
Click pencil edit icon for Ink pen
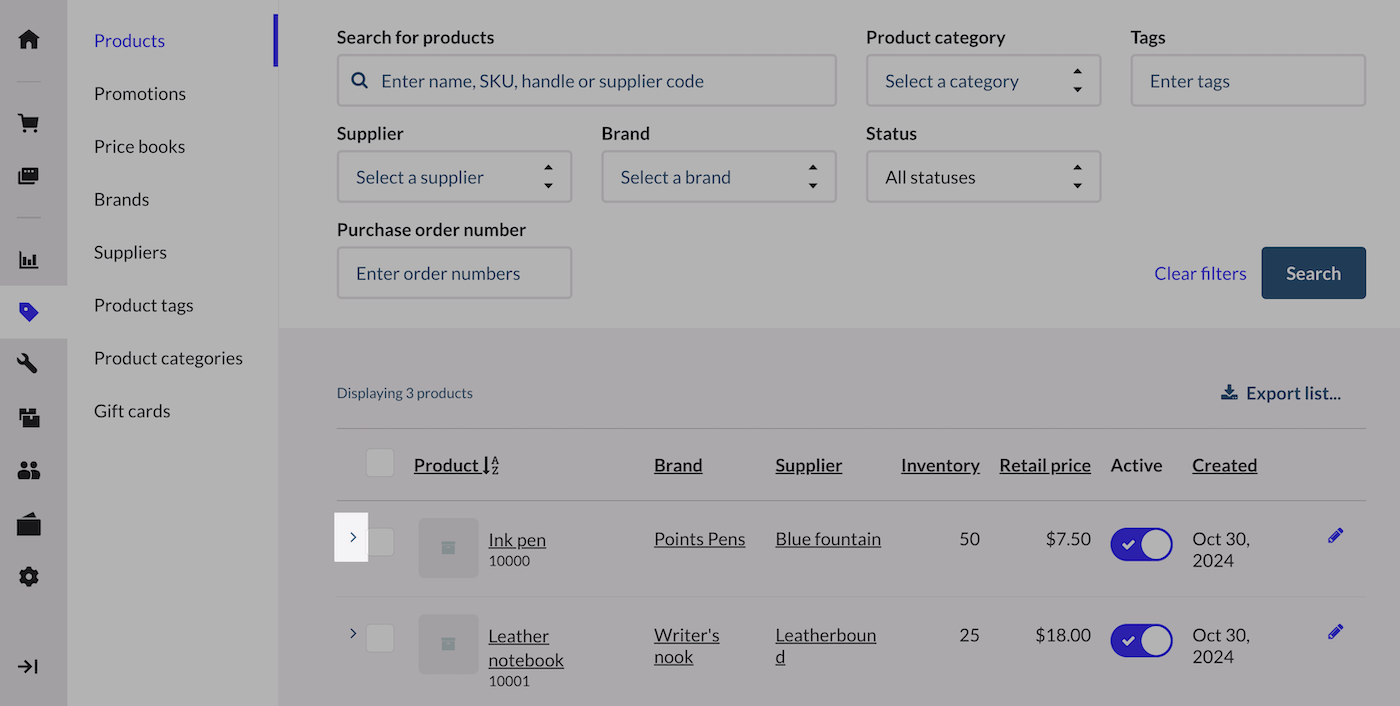pyautogui.click(x=1335, y=536)
